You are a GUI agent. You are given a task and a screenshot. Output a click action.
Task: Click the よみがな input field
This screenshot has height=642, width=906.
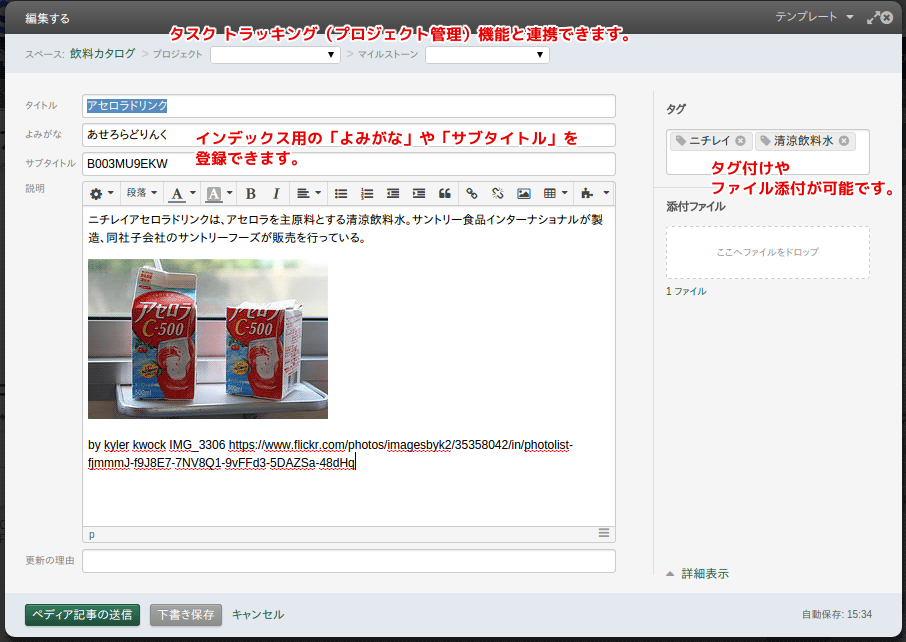coord(348,135)
